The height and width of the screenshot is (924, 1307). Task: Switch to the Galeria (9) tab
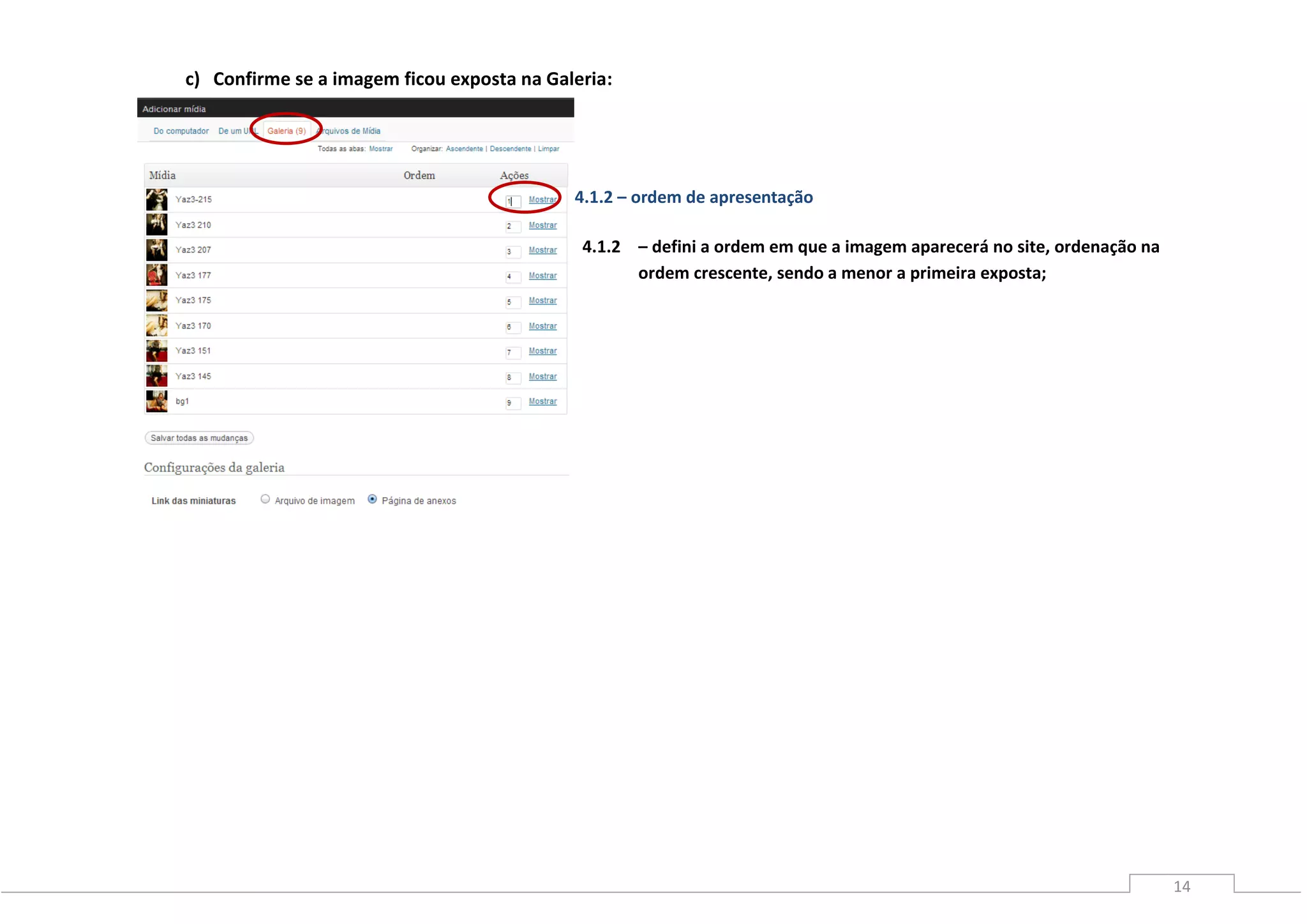[286, 131]
